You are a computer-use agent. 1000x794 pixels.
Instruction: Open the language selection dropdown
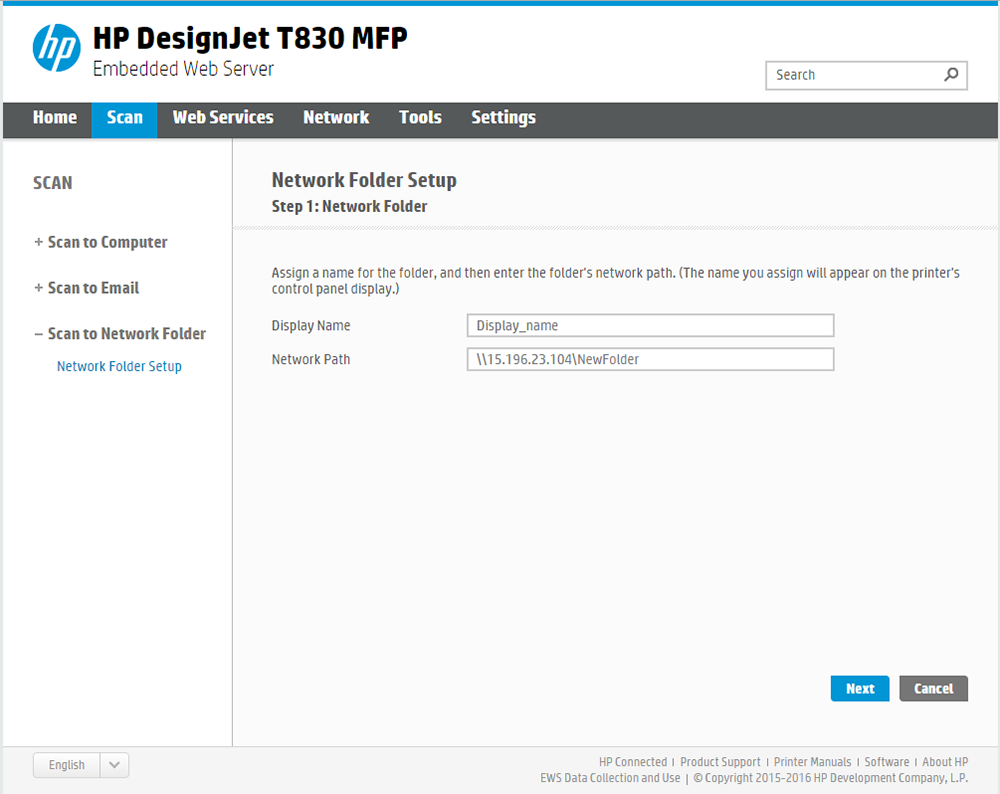click(113, 765)
